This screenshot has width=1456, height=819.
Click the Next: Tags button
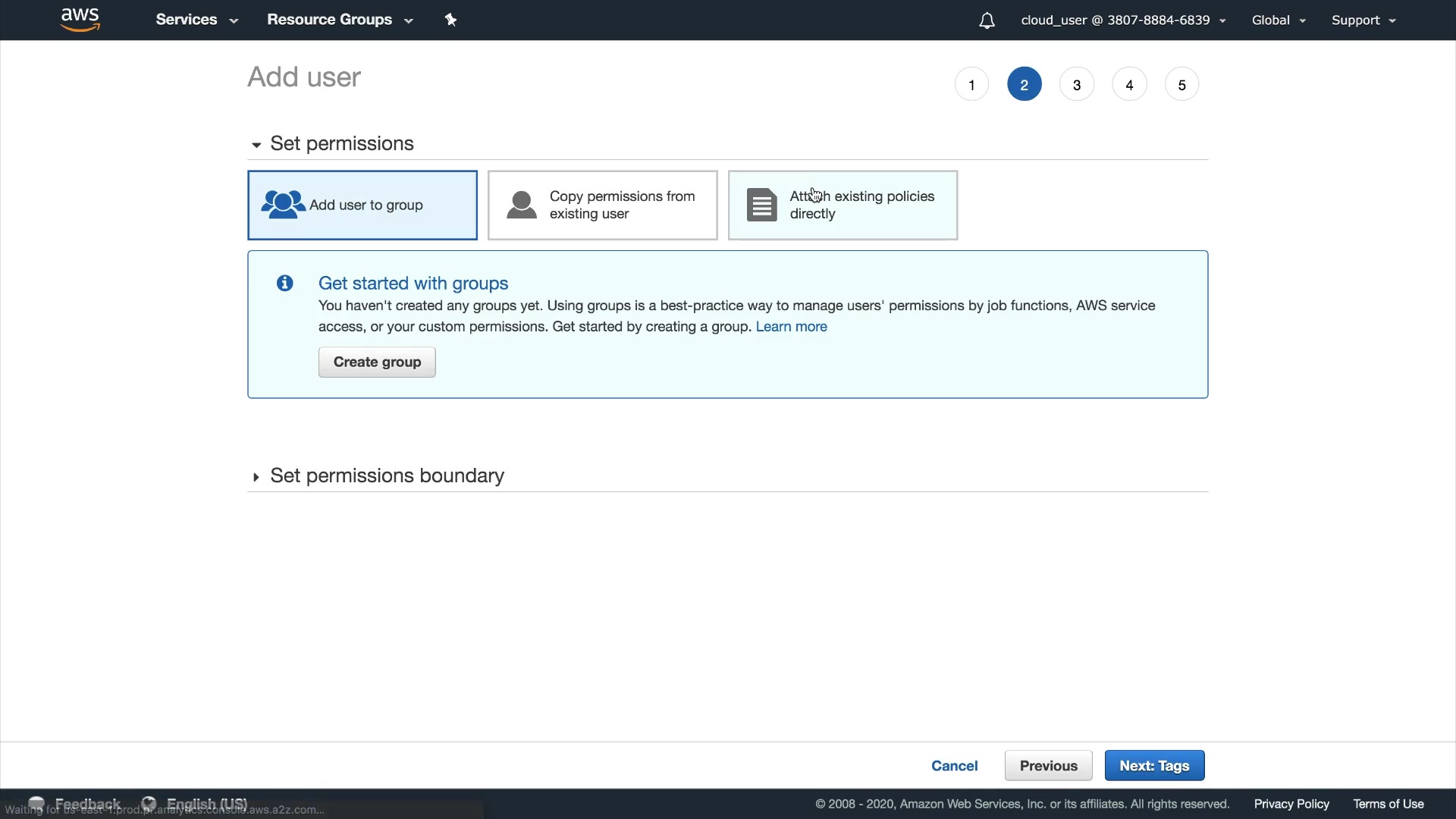point(1153,766)
